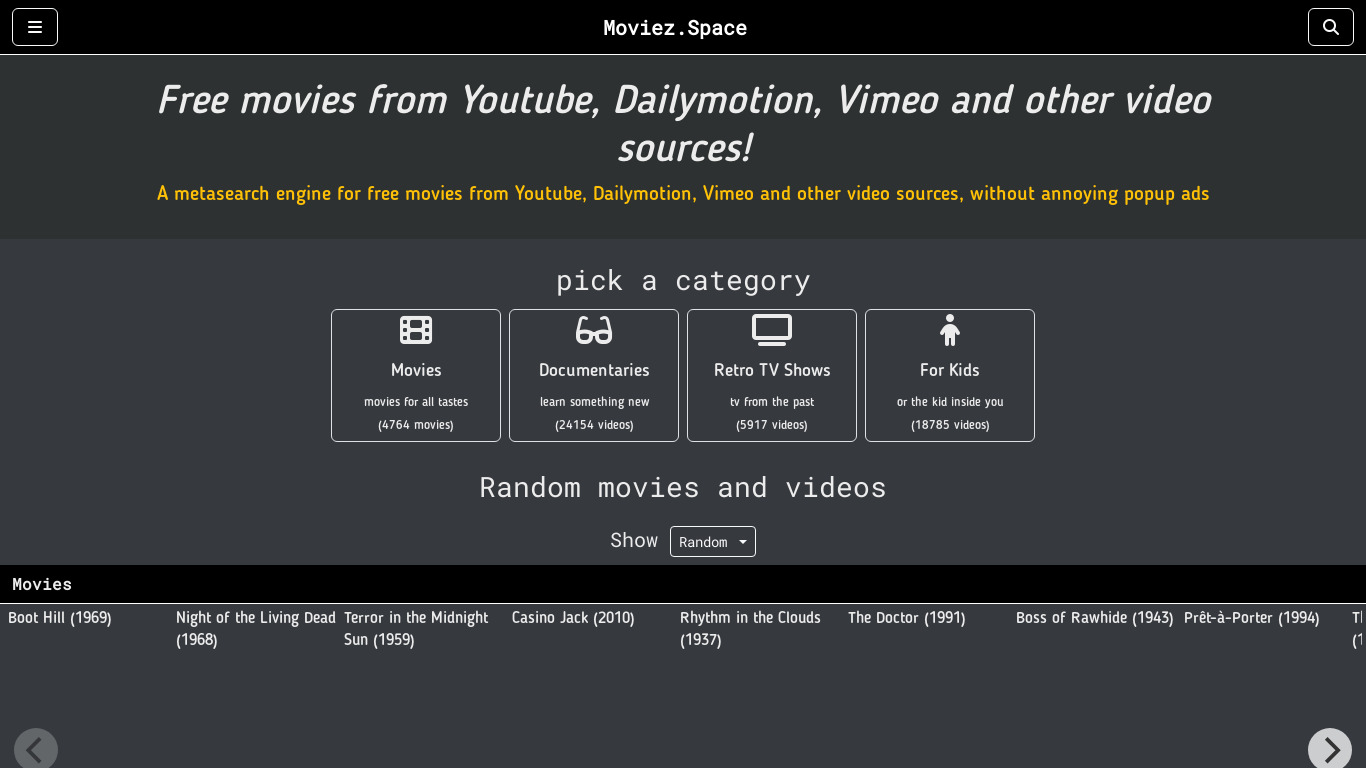1366x768 pixels.
Task: Click the glasses Documentaries icon
Action: 594,330
